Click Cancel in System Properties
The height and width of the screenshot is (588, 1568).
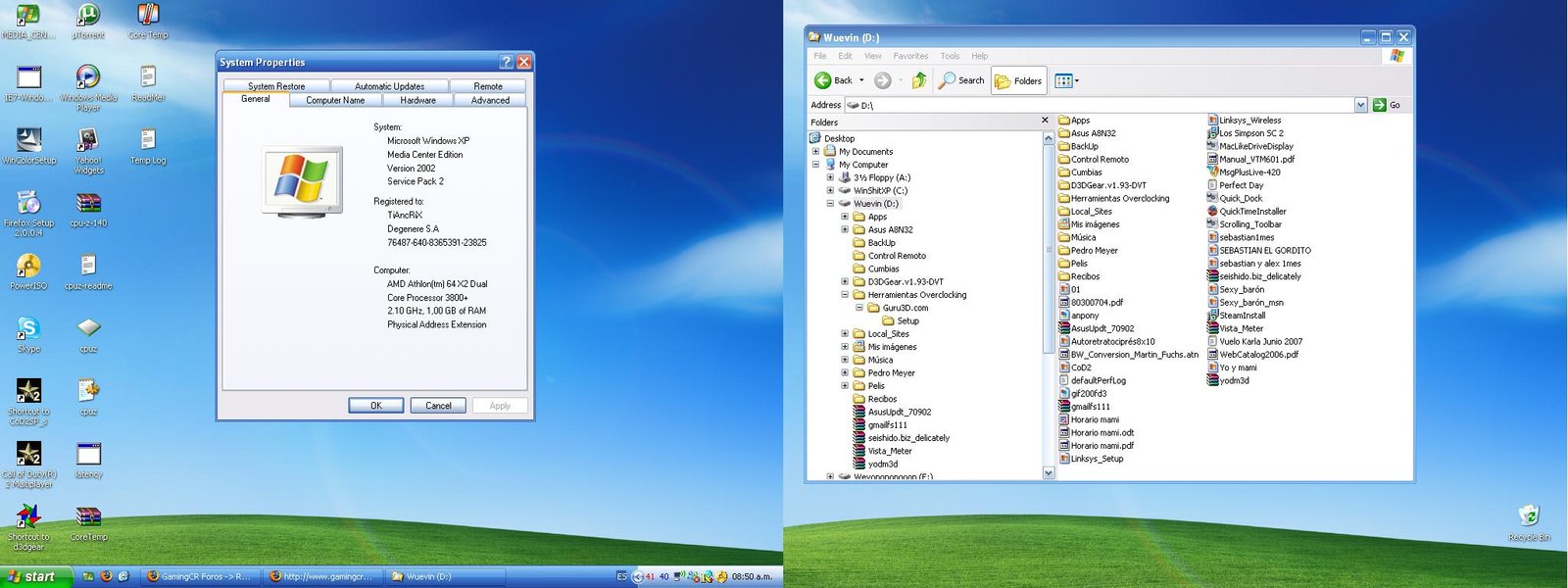coord(438,406)
